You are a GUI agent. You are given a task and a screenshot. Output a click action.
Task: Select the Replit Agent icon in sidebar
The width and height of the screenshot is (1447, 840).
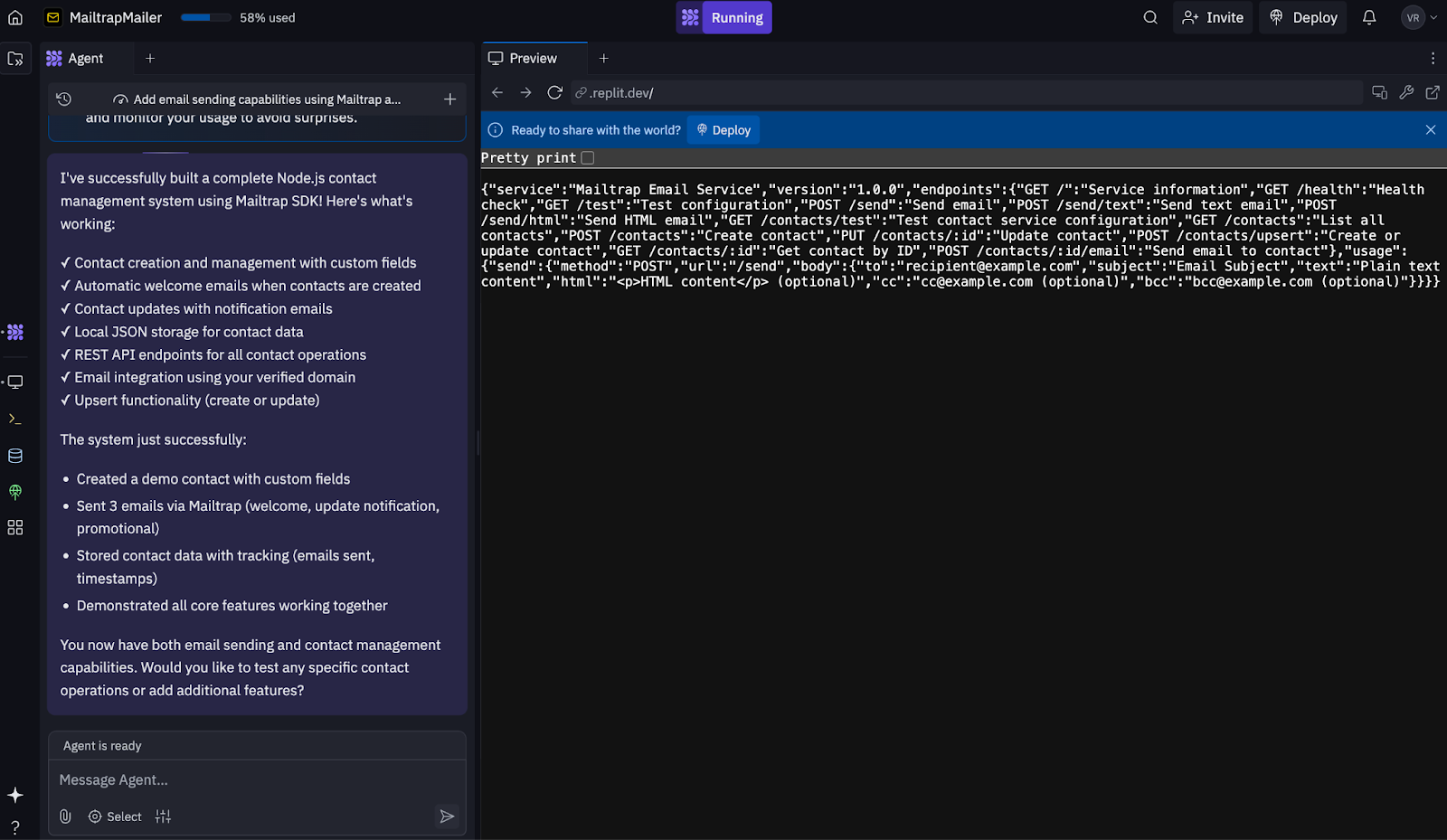point(14,332)
